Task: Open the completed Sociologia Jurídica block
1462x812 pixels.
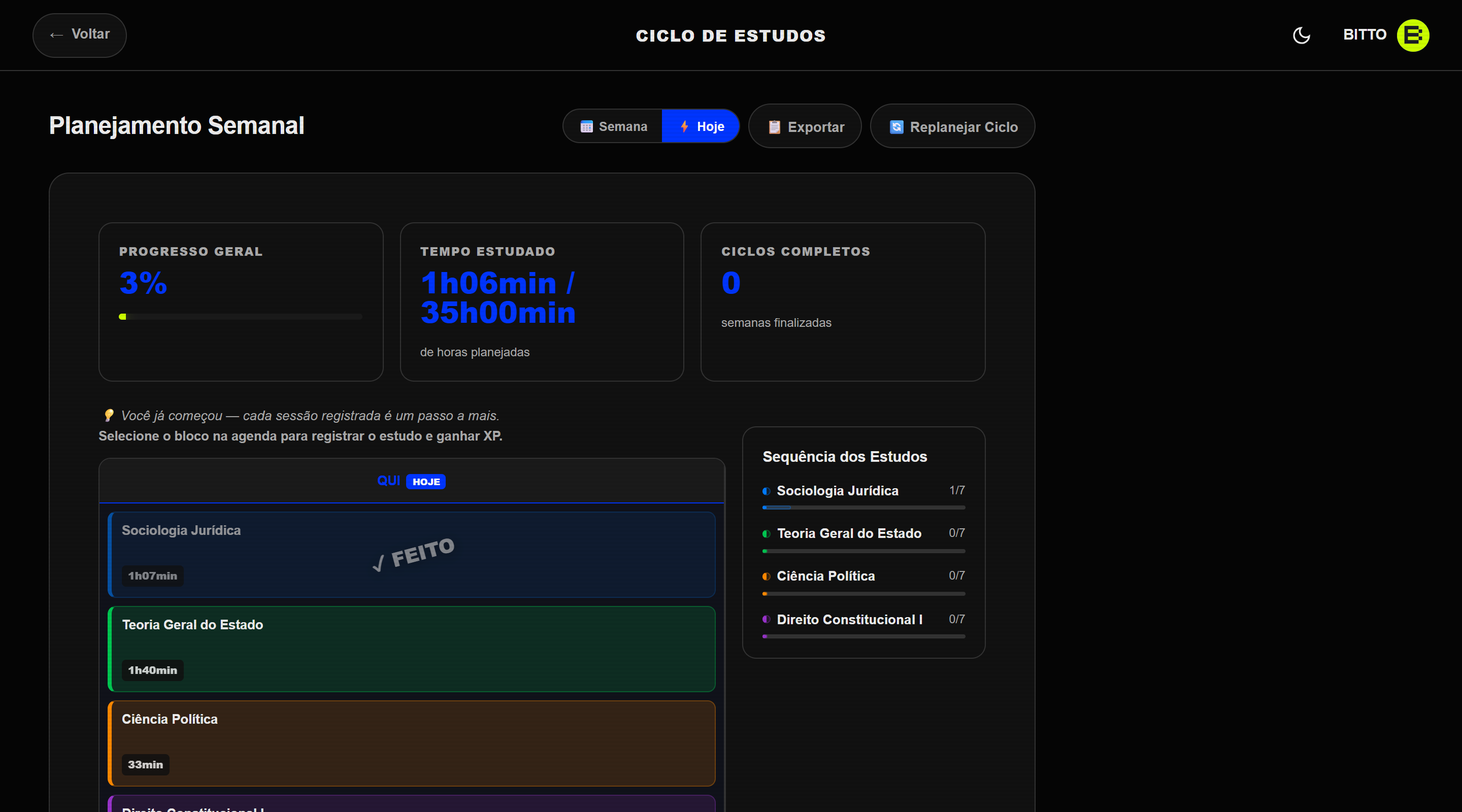Action: [x=412, y=554]
